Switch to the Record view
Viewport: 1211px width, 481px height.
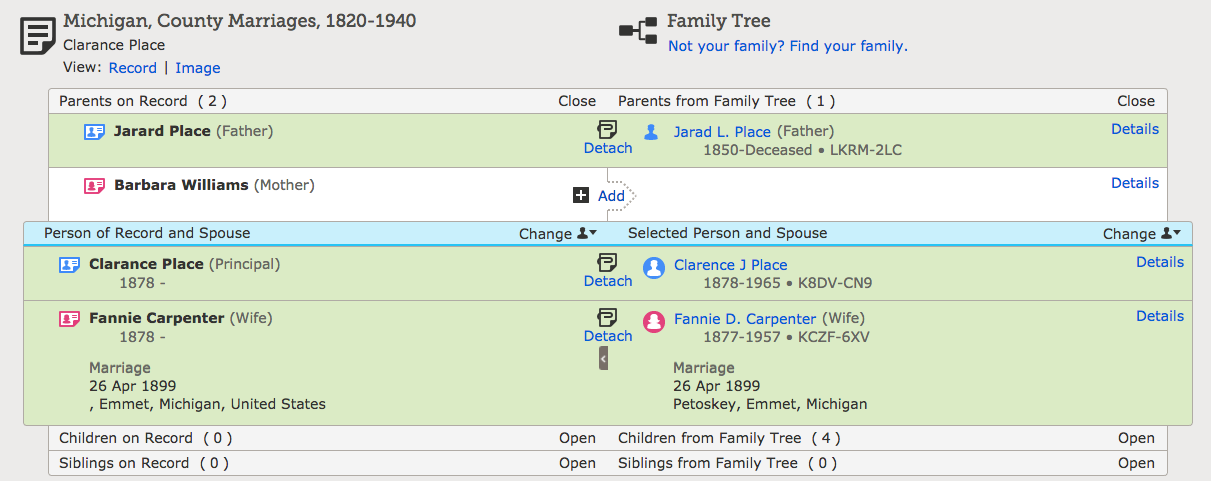coord(133,68)
